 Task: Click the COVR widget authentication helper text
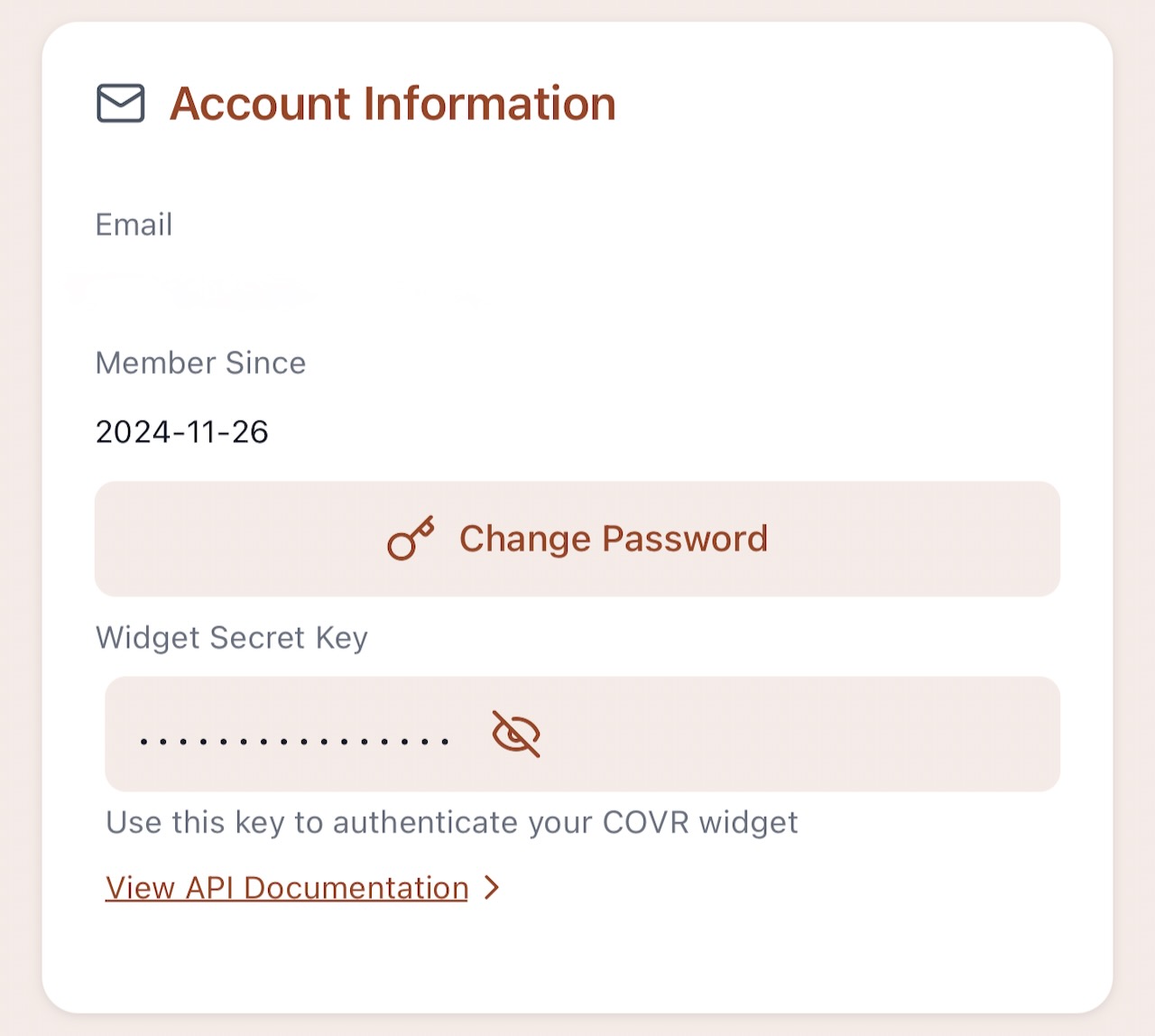[x=452, y=823]
